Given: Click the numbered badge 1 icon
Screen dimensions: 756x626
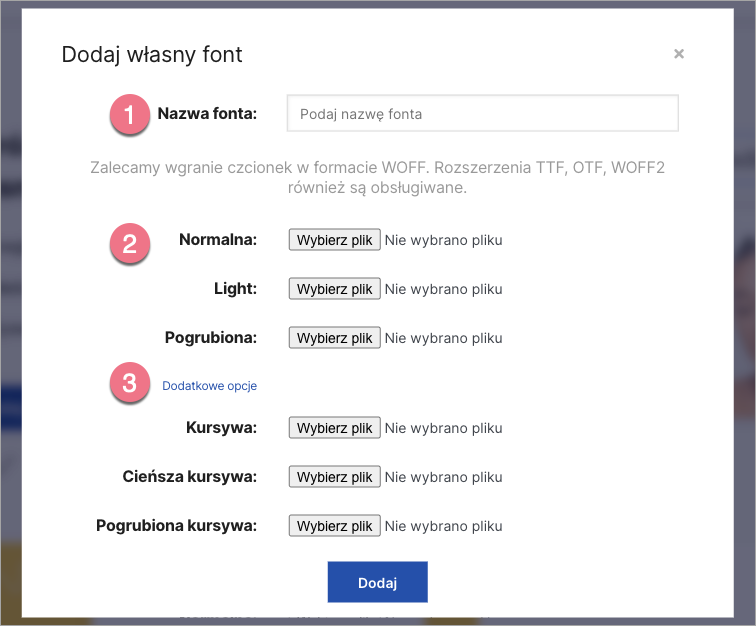Looking at the screenshot, I should pos(130,114).
